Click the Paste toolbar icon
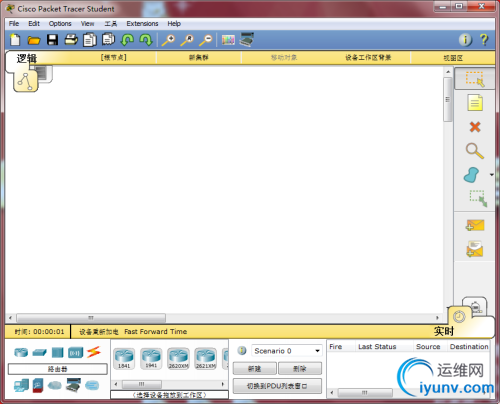This screenshot has height=404, width=500. tap(108, 39)
